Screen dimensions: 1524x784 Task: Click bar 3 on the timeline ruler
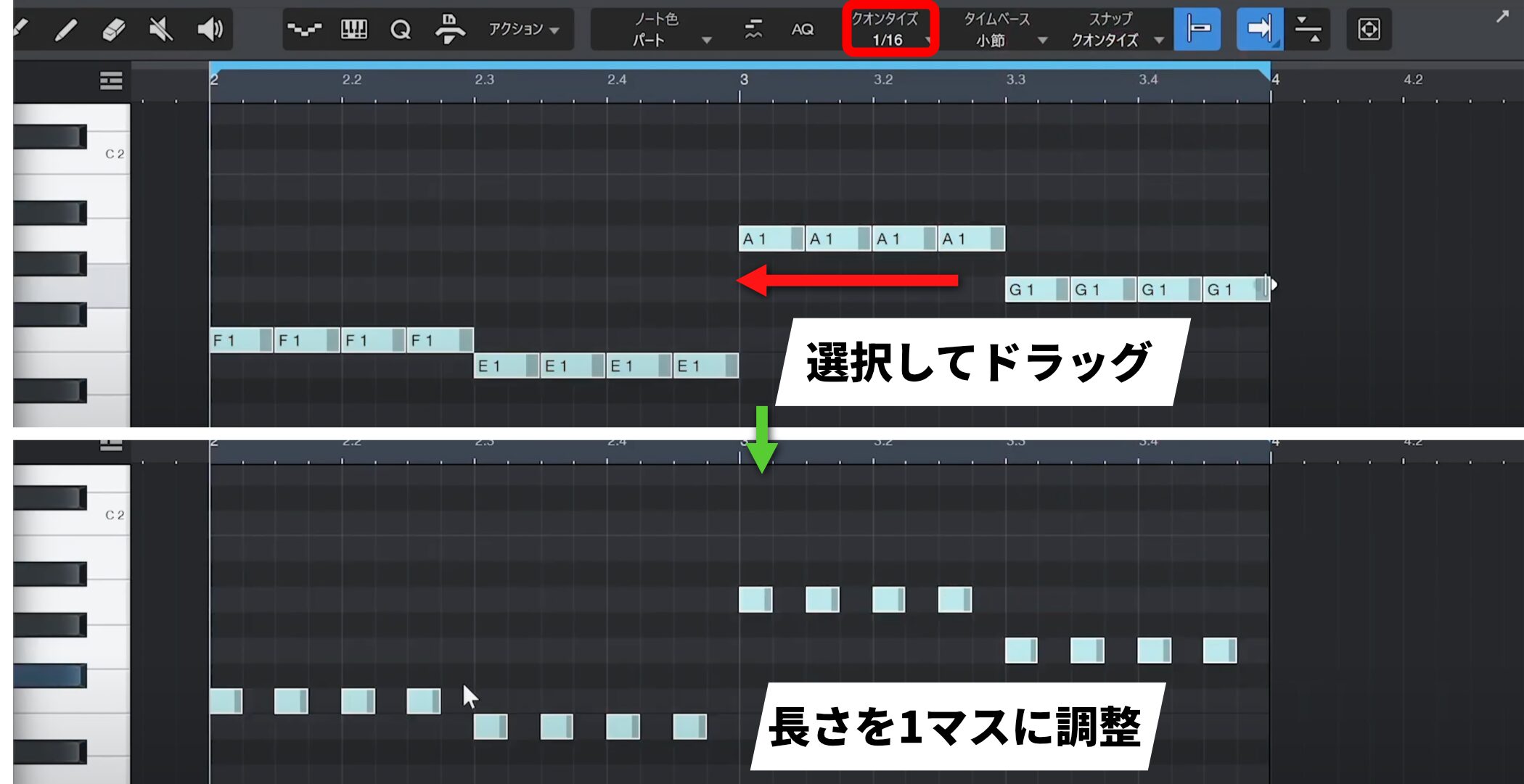click(x=744, y=80)
